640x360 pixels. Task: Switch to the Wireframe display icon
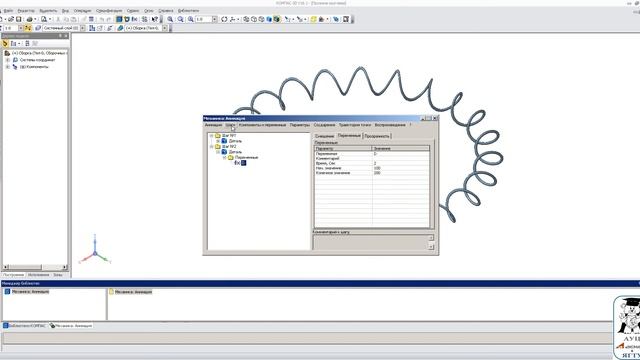coord(246,19)
